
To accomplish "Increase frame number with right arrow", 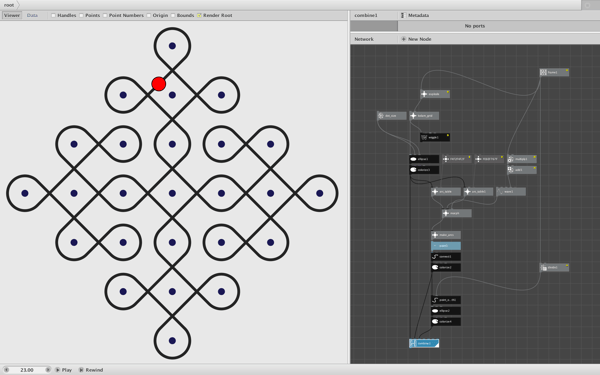I will point(48,370).
